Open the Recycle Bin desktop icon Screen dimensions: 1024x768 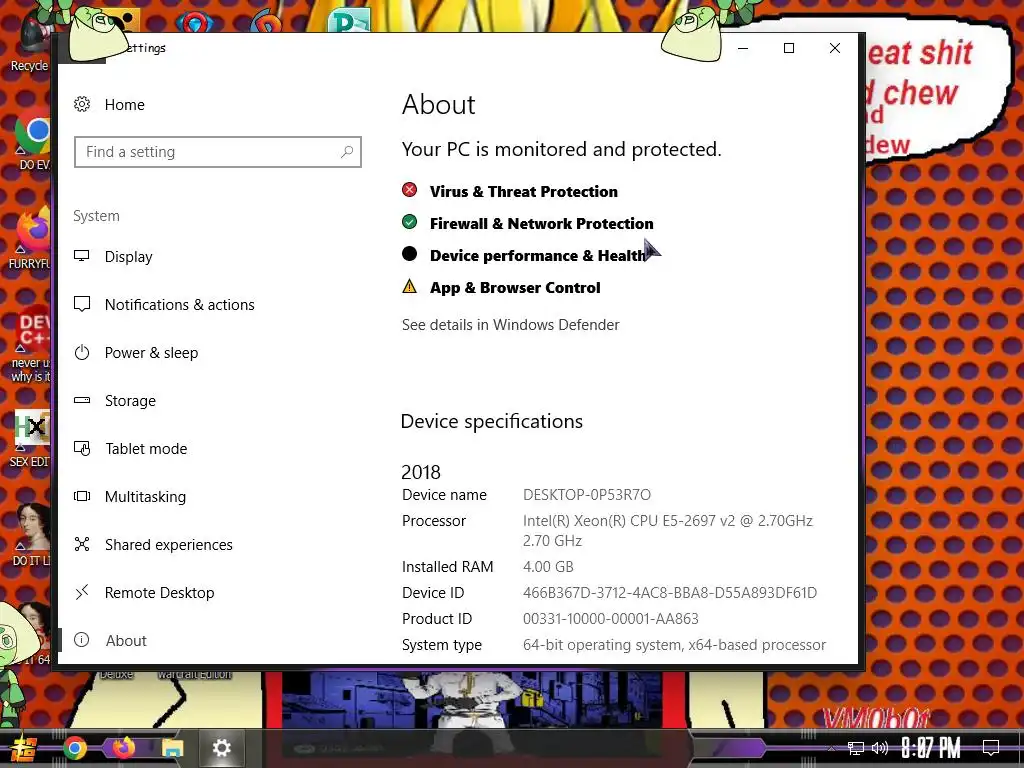click(x=29, y=42)
